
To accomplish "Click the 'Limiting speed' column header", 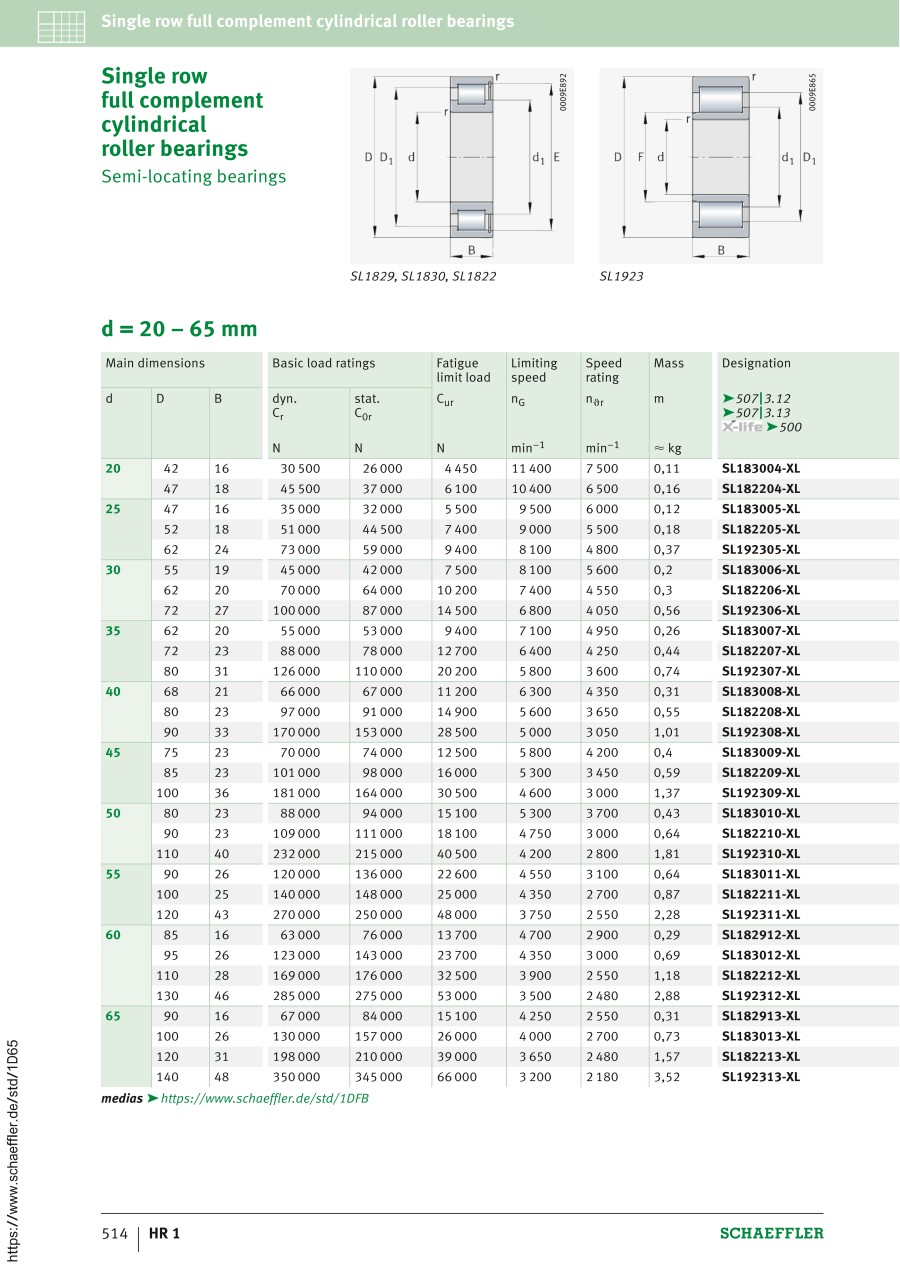I will coord(534,370).
